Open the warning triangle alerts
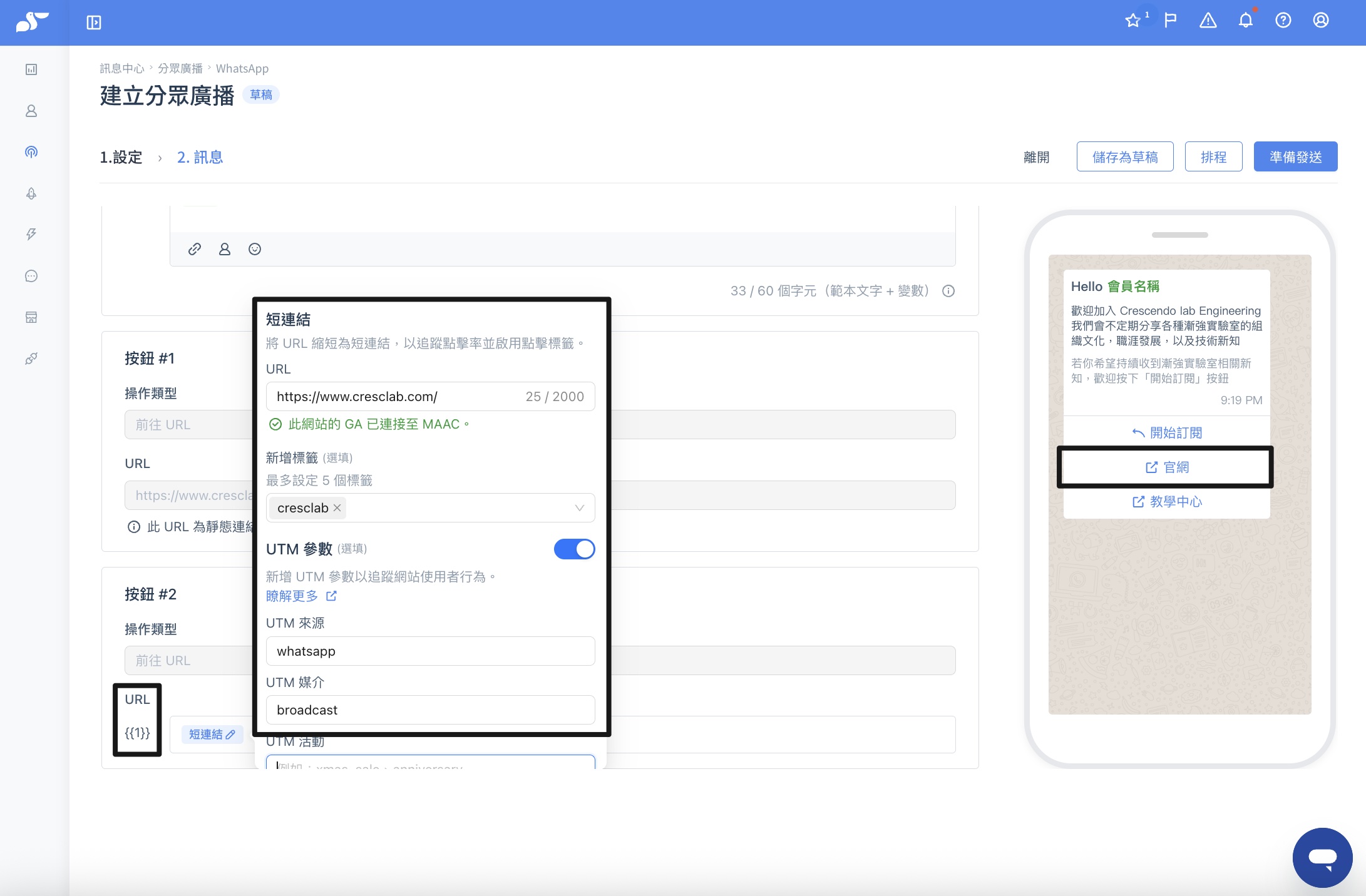This screenshot has height=896, width=1366. (x=1208, y=21)
